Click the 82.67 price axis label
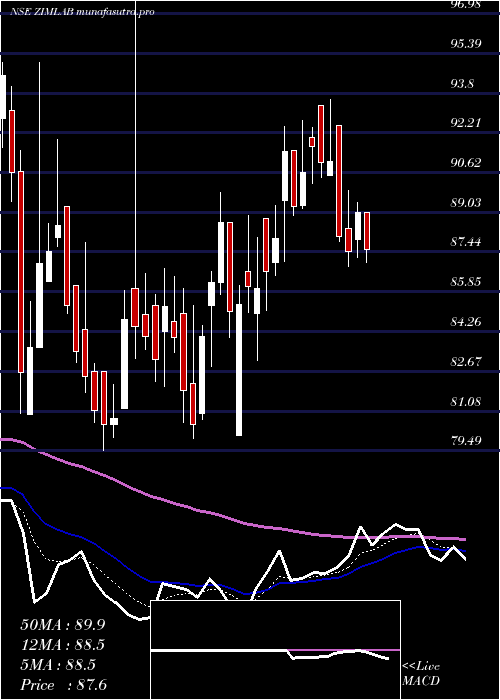This screenshot has width=500, height=700. (x=466, y=361)
